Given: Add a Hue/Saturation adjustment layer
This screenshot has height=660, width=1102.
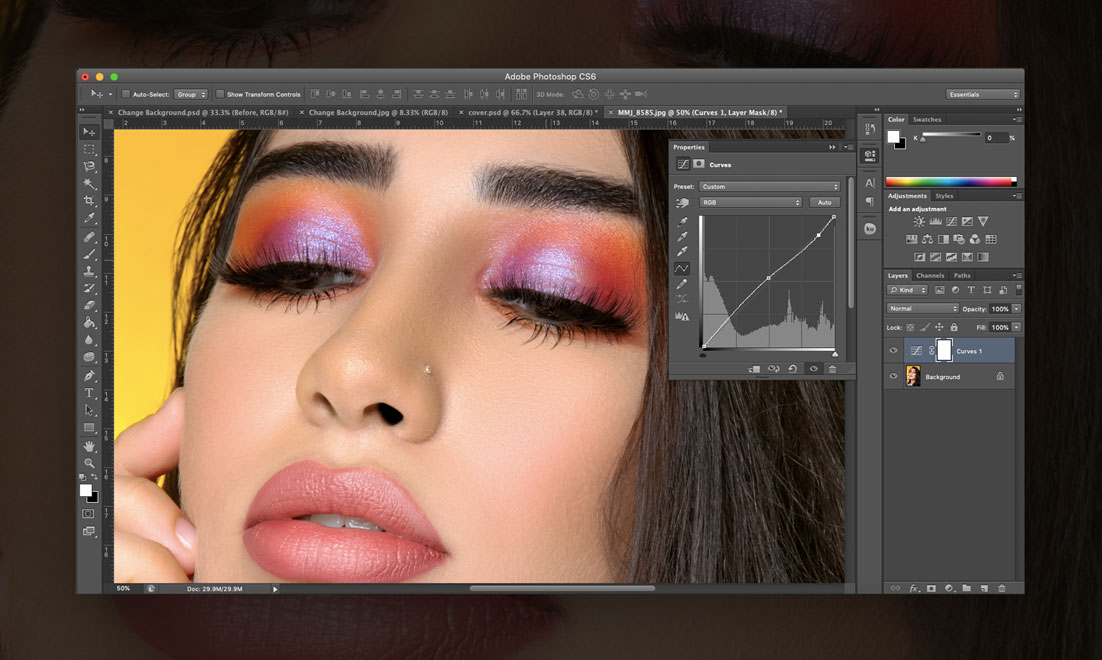Looking at the screenshot, I should (912, 239).
